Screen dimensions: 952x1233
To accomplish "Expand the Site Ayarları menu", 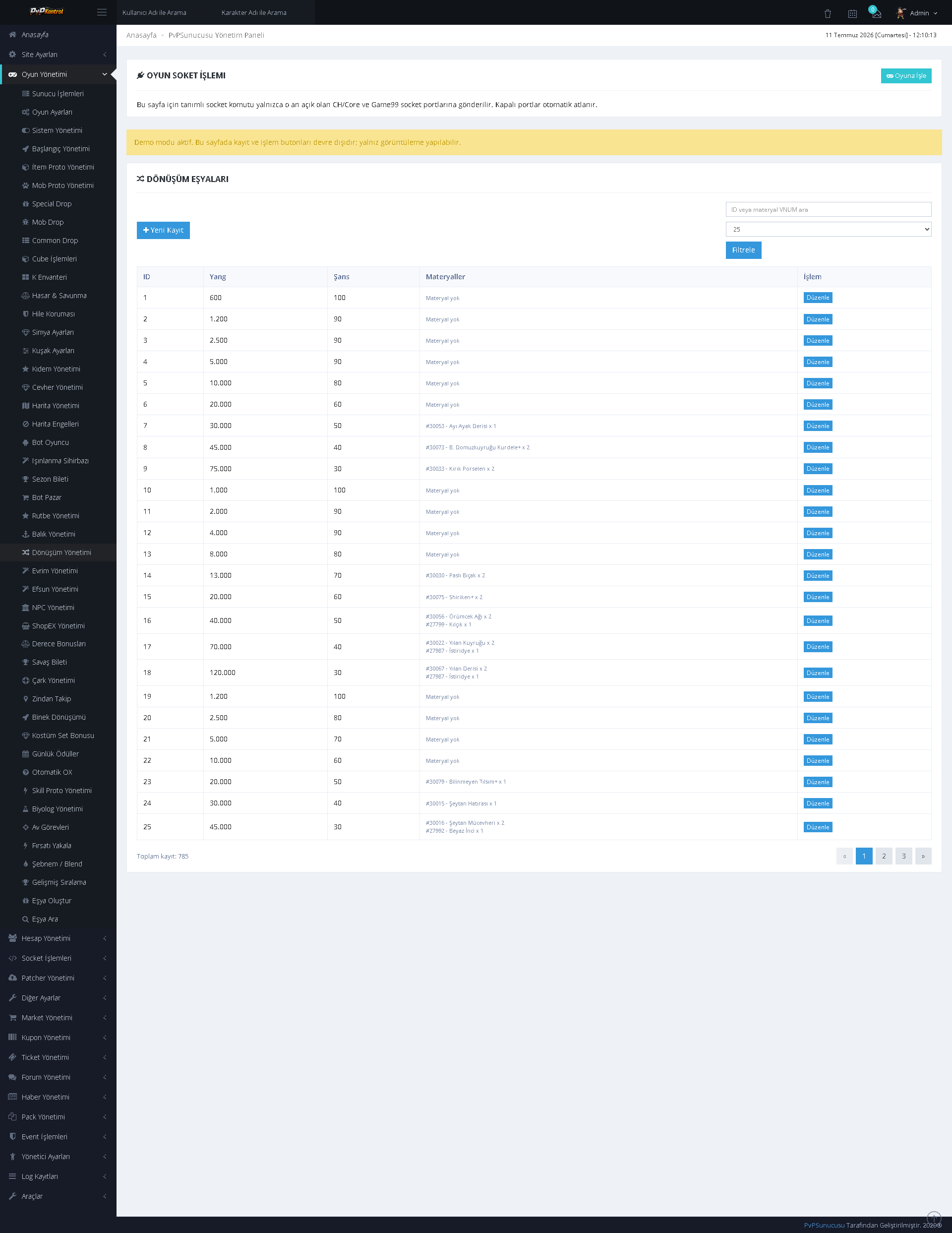I will click(58, 54).
